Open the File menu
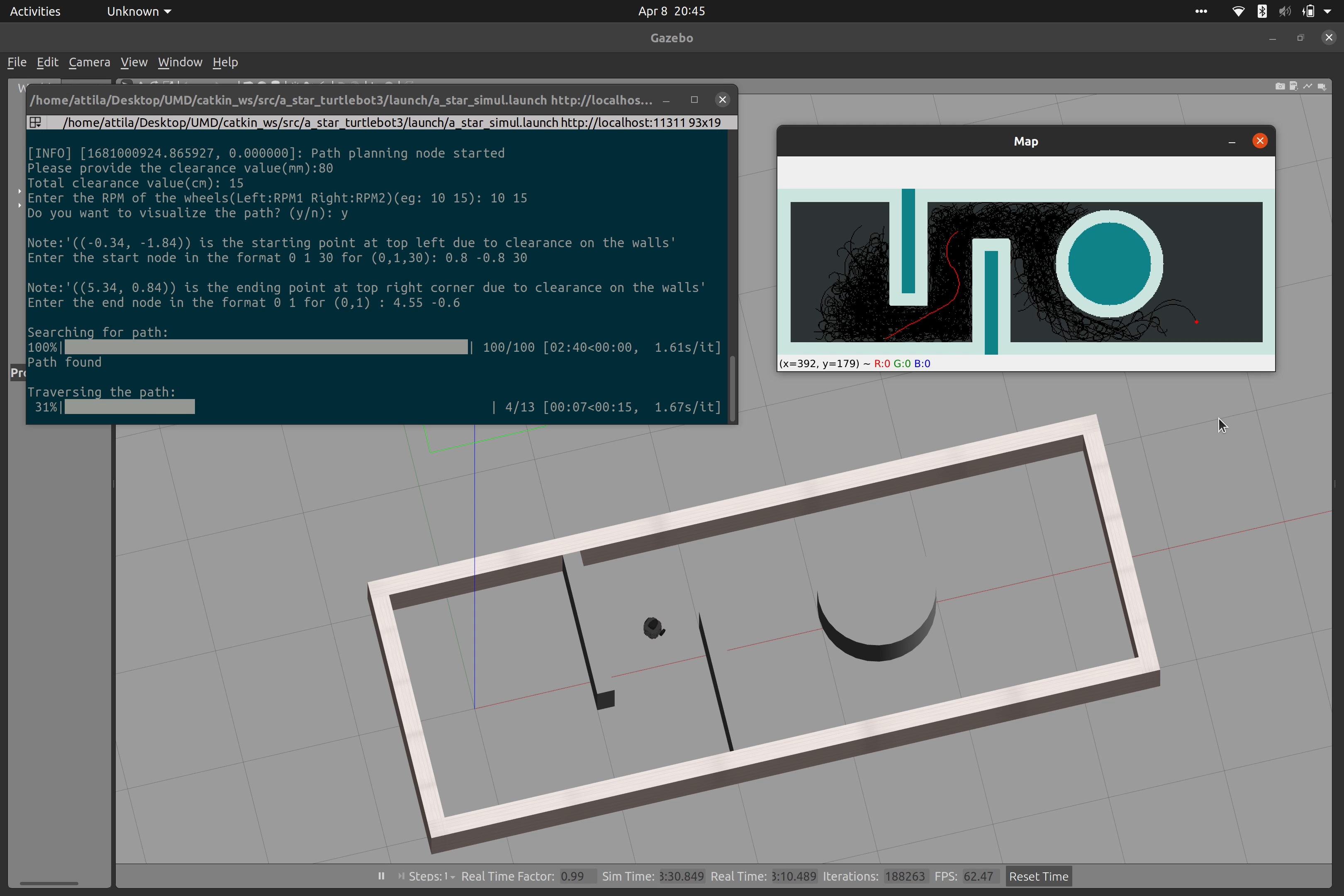Viewport: 1344px width, 896px height. coord(17,62)
